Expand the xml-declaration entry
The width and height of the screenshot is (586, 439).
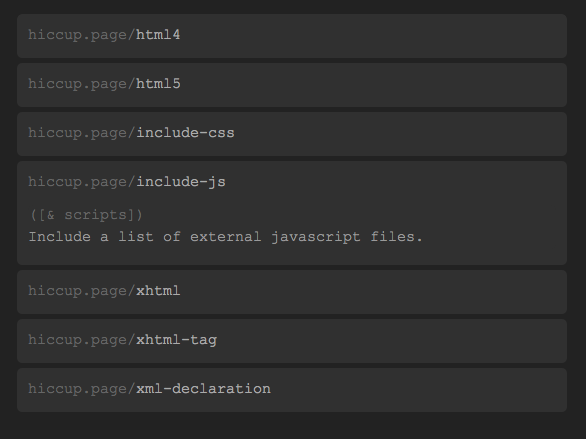coord(292,390)
